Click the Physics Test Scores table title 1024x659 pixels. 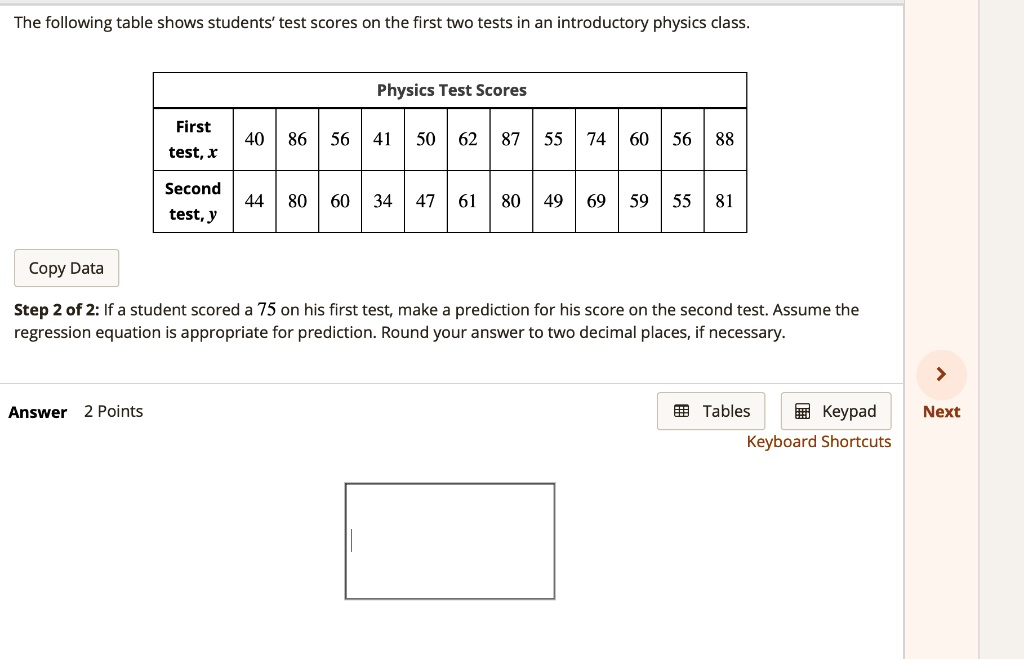[450, 90]
